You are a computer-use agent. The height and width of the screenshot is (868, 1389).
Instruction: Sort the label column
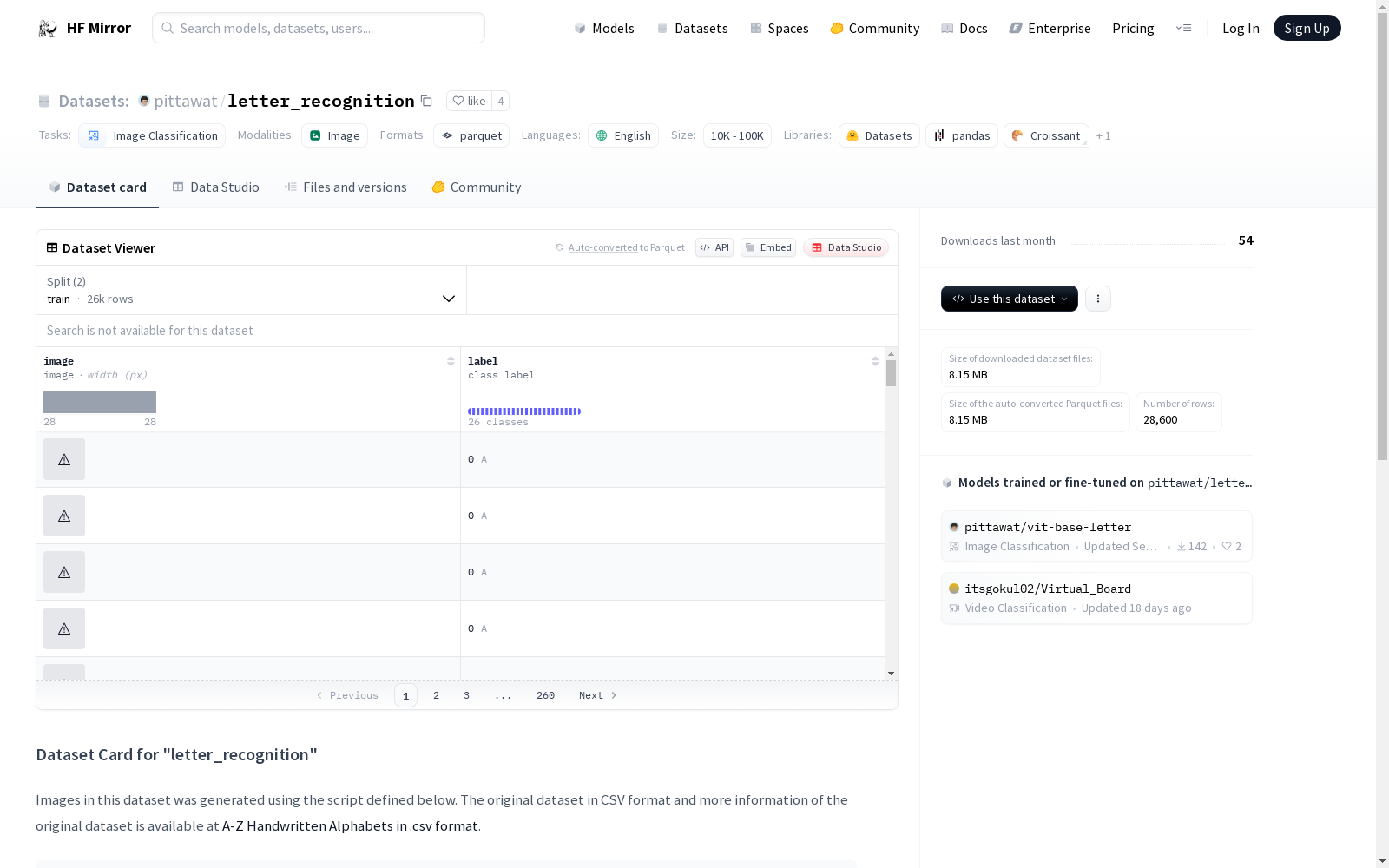point(875,361)
